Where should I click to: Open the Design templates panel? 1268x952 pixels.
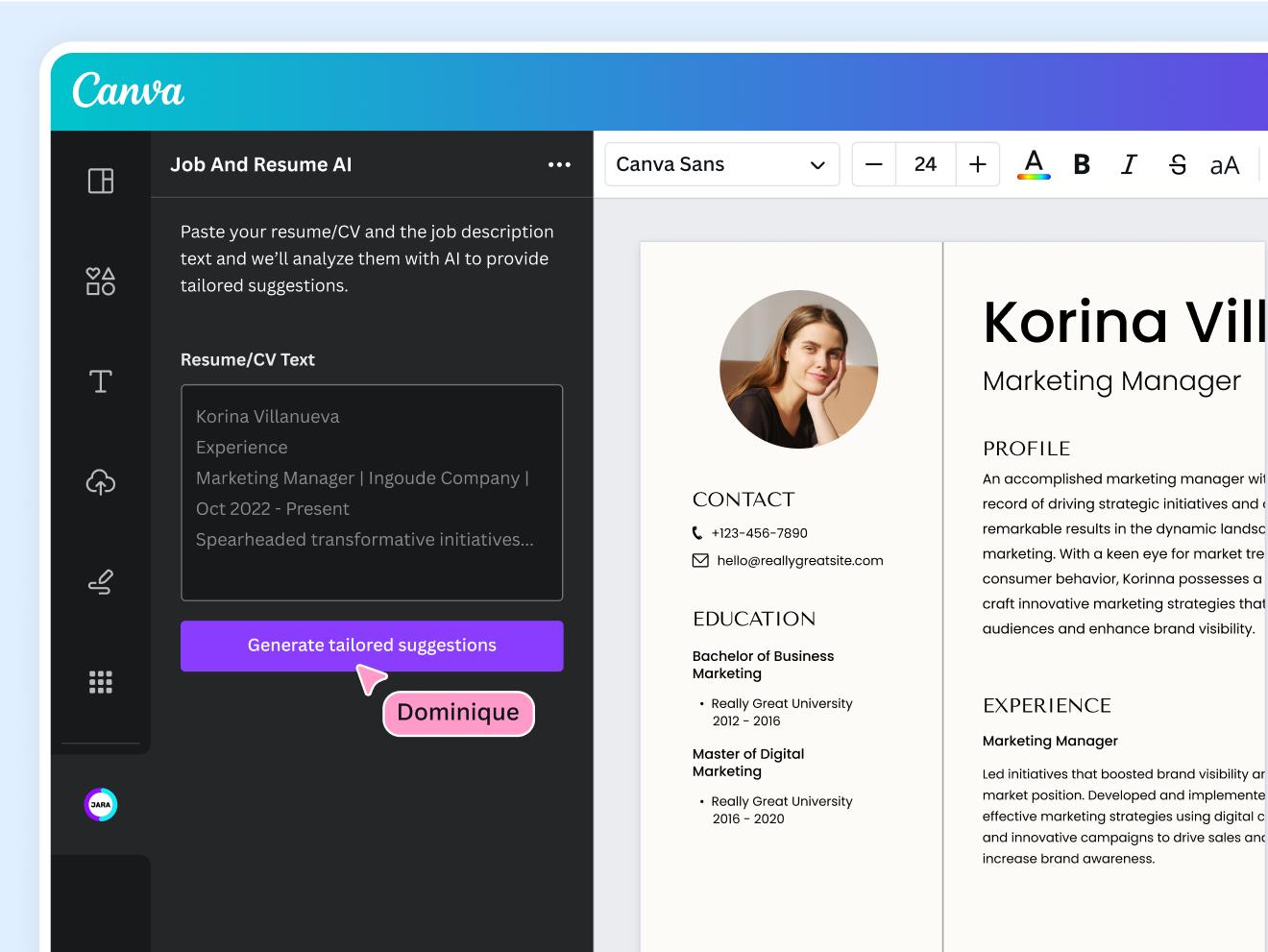point(100,181)
